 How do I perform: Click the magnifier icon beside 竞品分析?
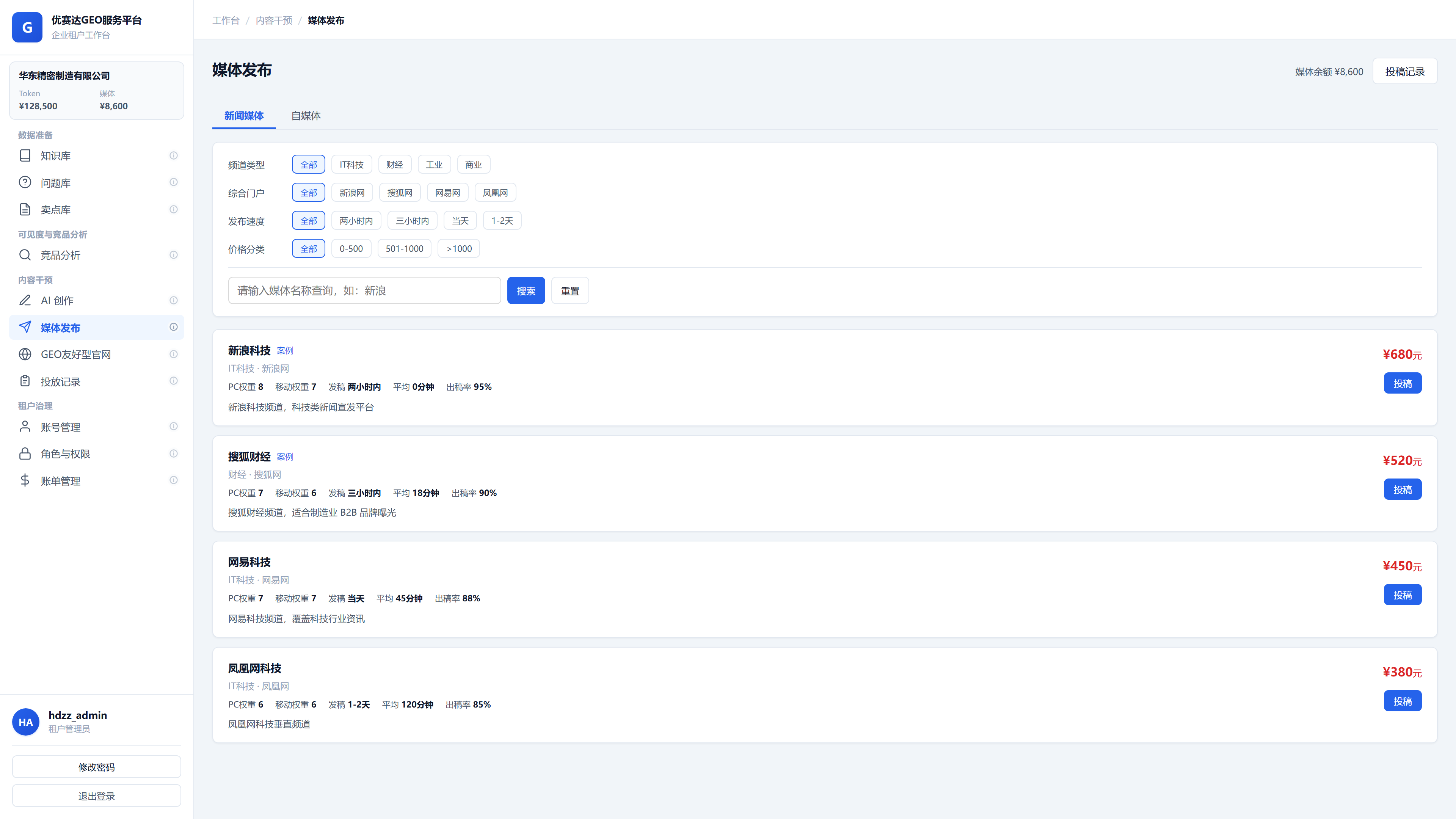tap(25, 255)
